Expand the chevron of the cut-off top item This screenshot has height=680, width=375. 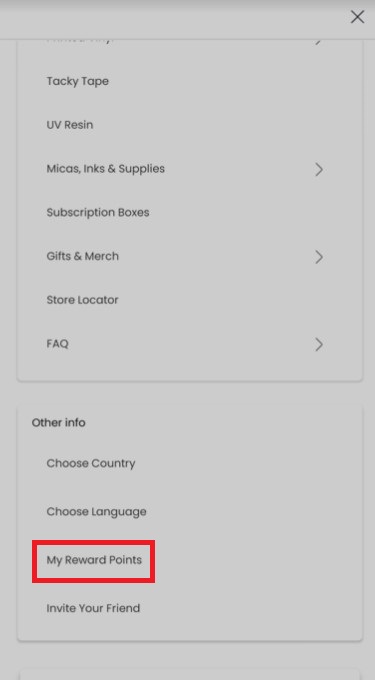point(319,42)
